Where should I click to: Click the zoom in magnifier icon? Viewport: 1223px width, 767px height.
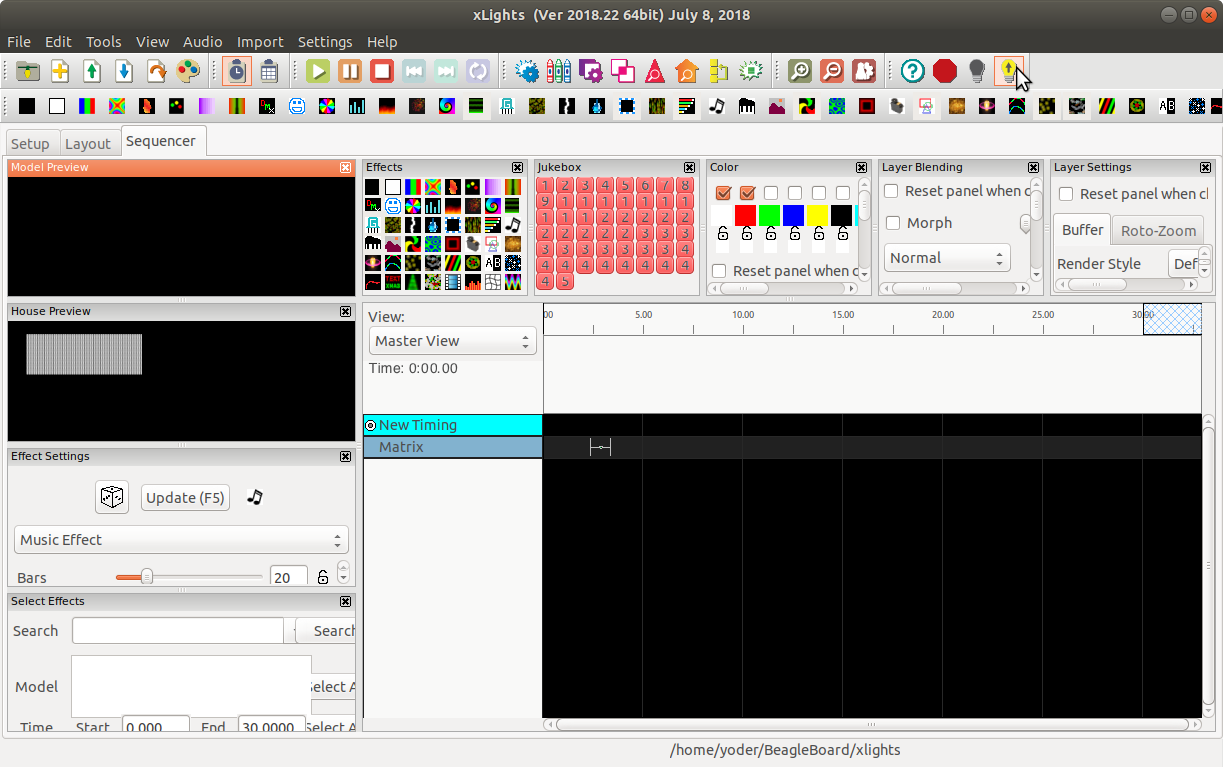[x=799, y=71]
